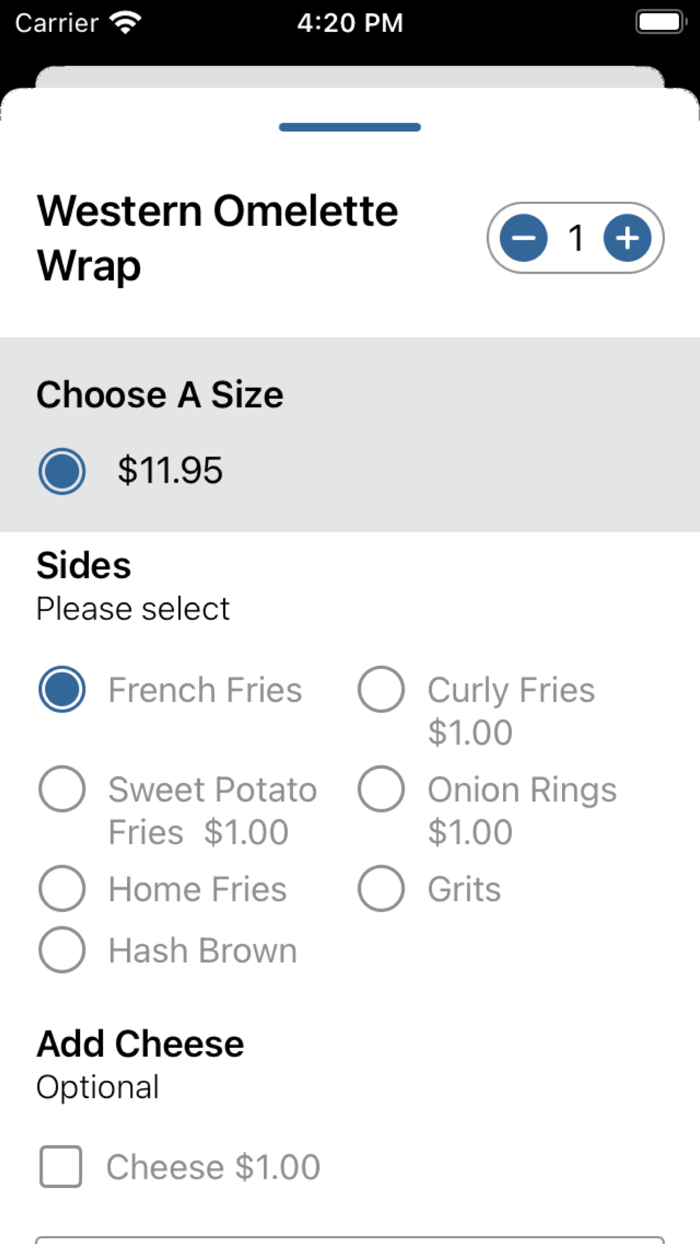Screen dimensions: 700x1244
Task: Tap the sheet drag handle bar
Action: (350, 126)
